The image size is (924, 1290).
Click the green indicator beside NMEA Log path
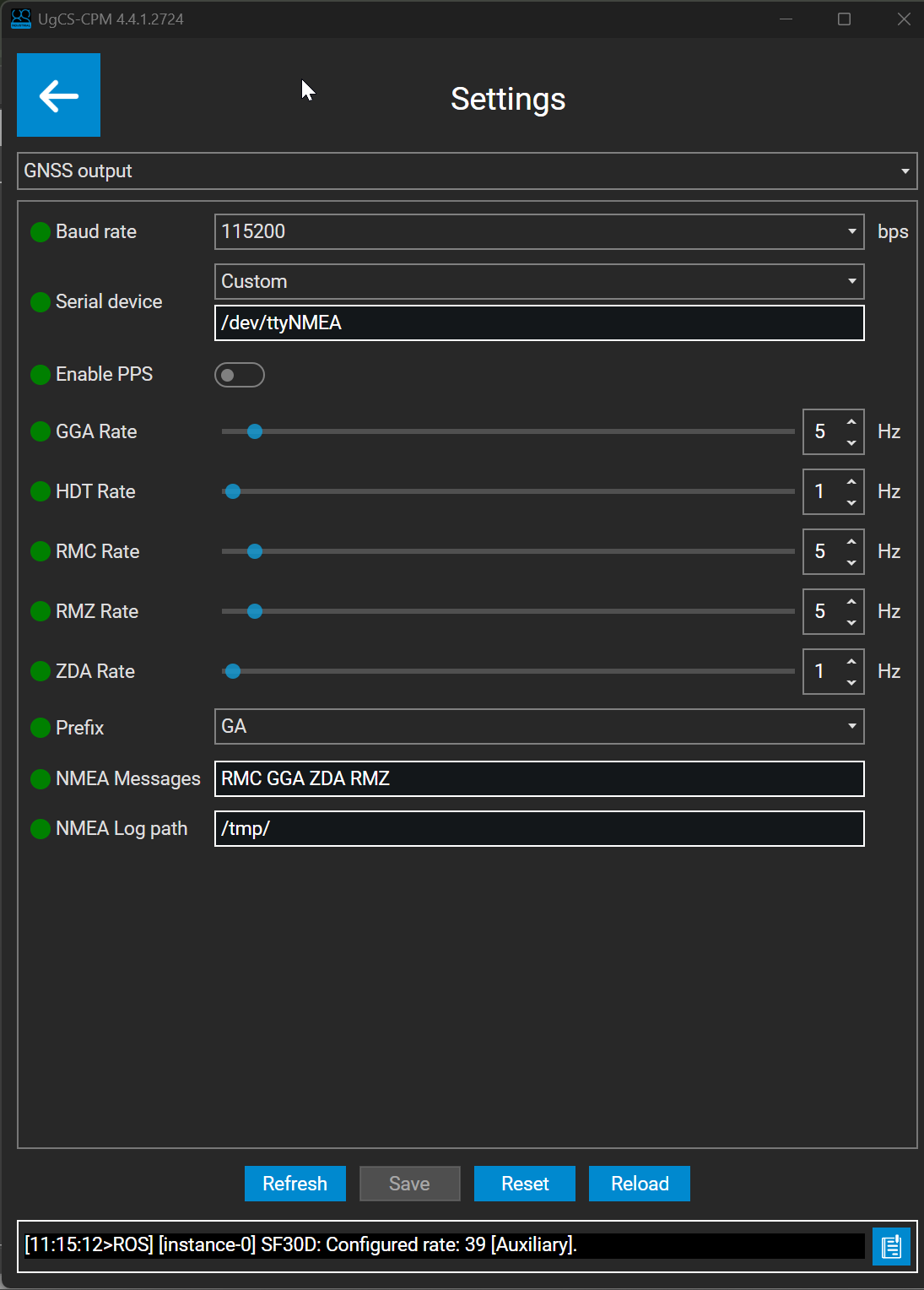pos(40,828)
